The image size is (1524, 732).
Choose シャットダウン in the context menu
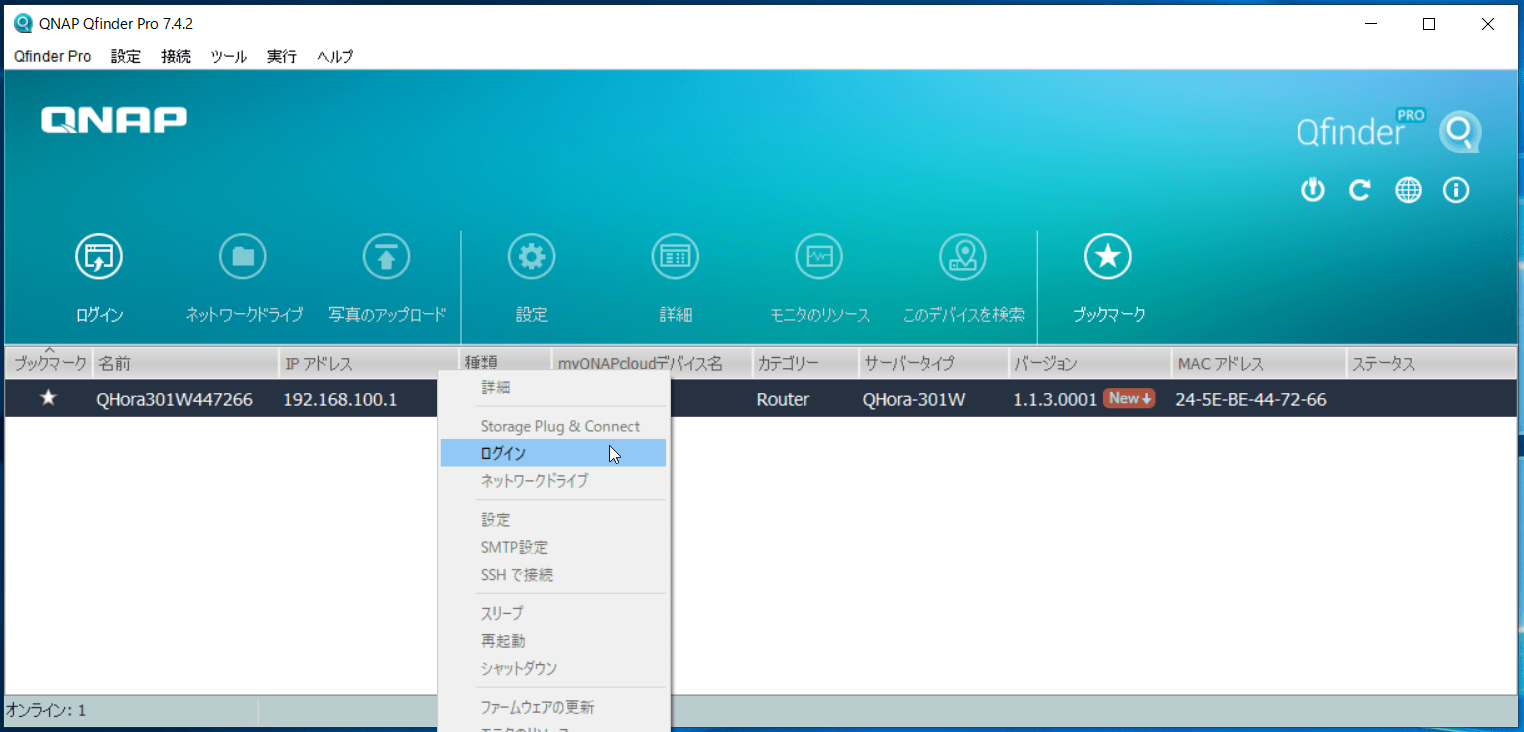(x=554, y=668)
